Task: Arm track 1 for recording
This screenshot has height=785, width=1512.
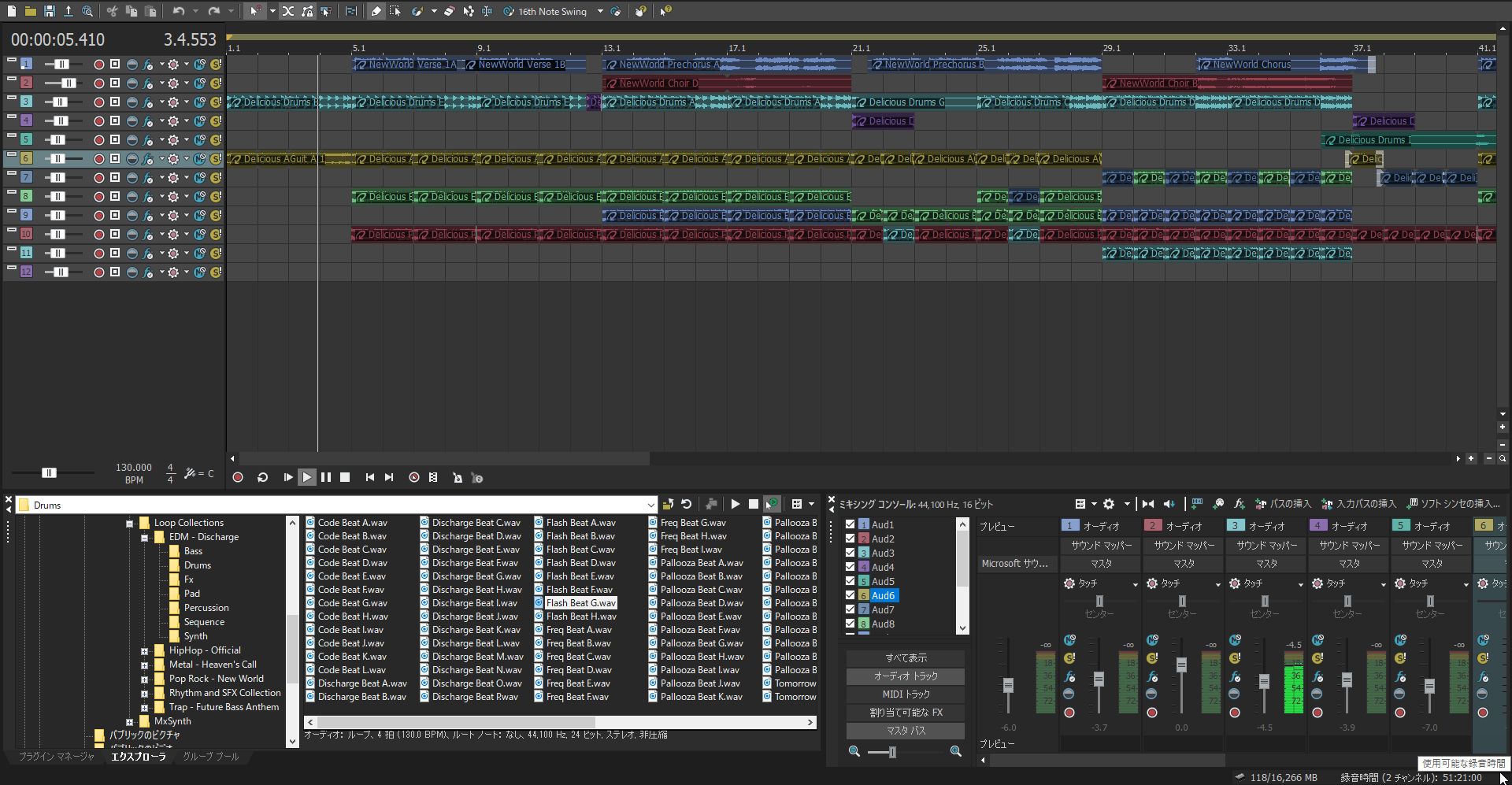Action: point(99,65)
